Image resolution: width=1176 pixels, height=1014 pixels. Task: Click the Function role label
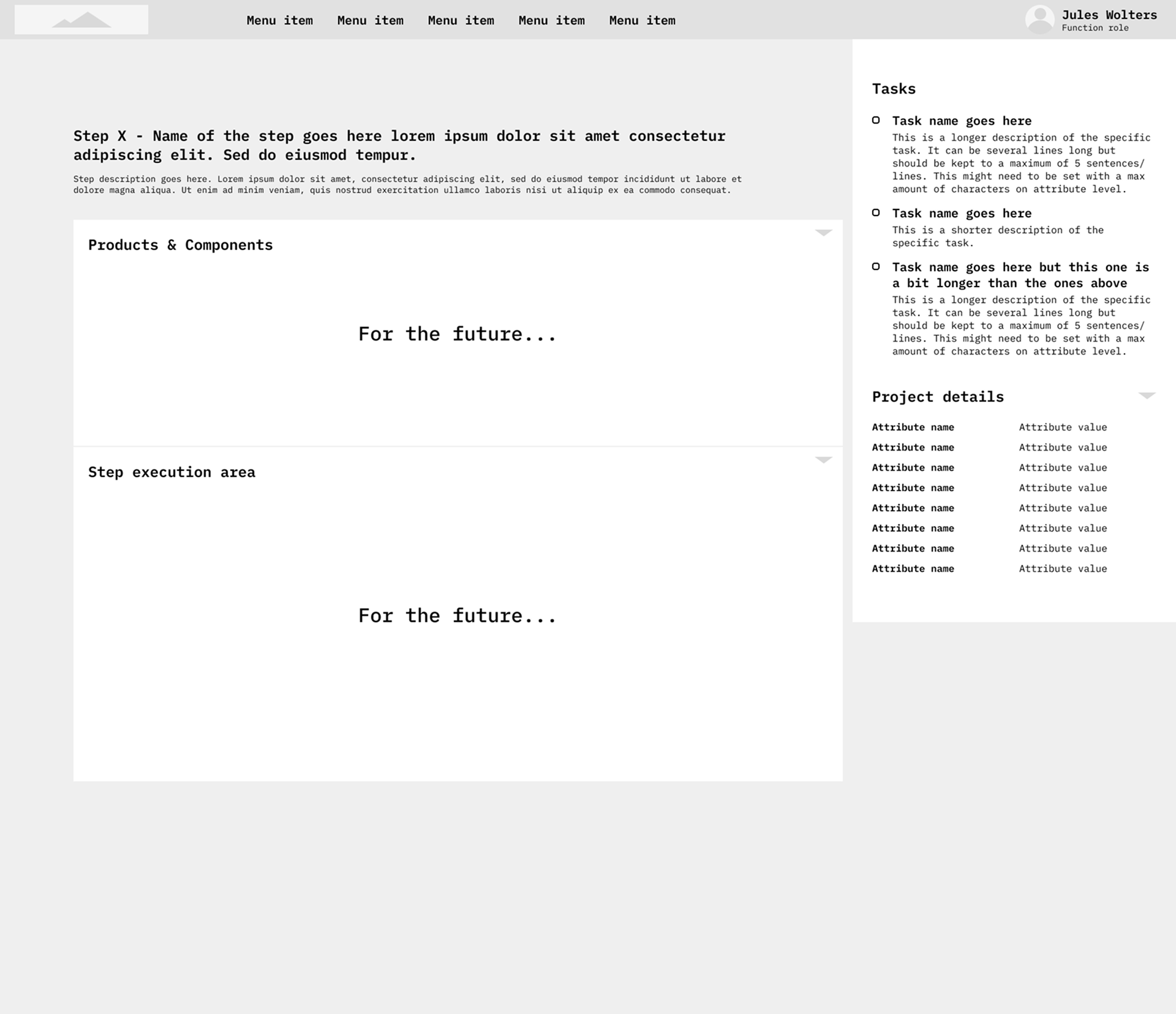[x=1095, y=28]
